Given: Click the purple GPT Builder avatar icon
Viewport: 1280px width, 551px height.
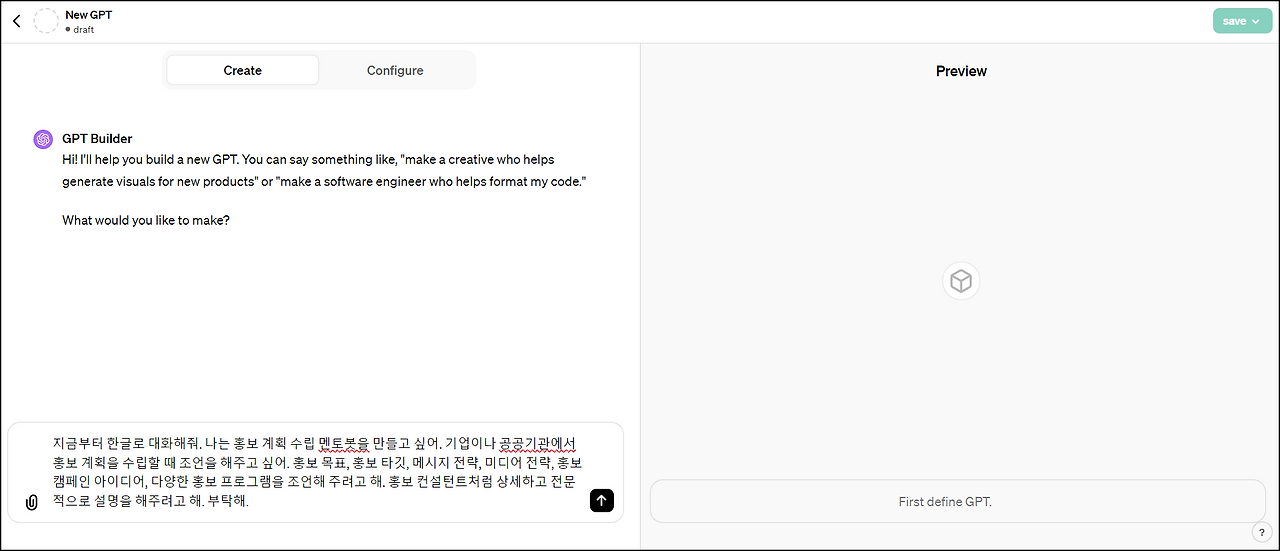Looking at the screenshot, I should tap(43, 139).
